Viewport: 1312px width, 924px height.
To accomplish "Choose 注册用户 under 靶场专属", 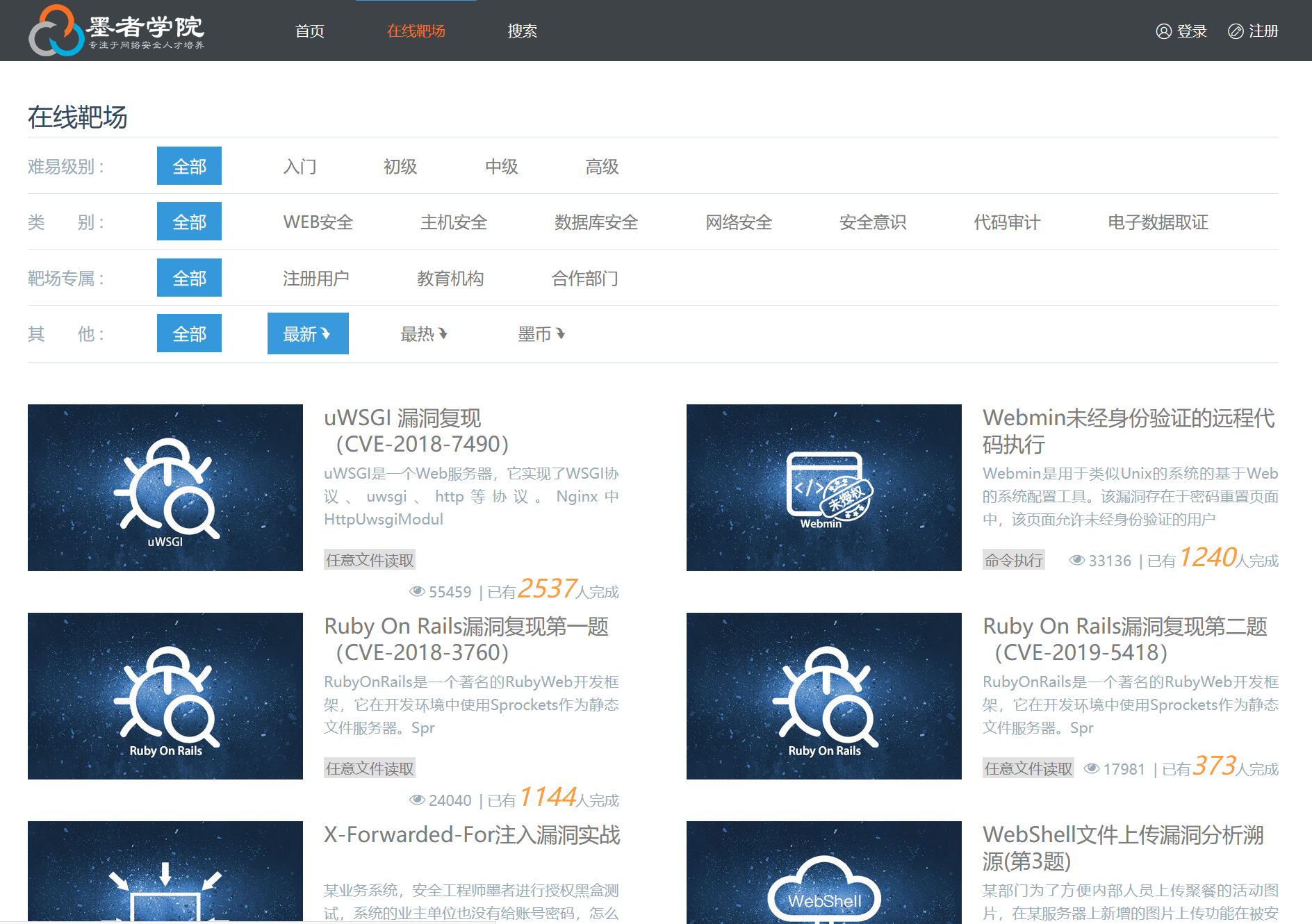I will (315, 279).
